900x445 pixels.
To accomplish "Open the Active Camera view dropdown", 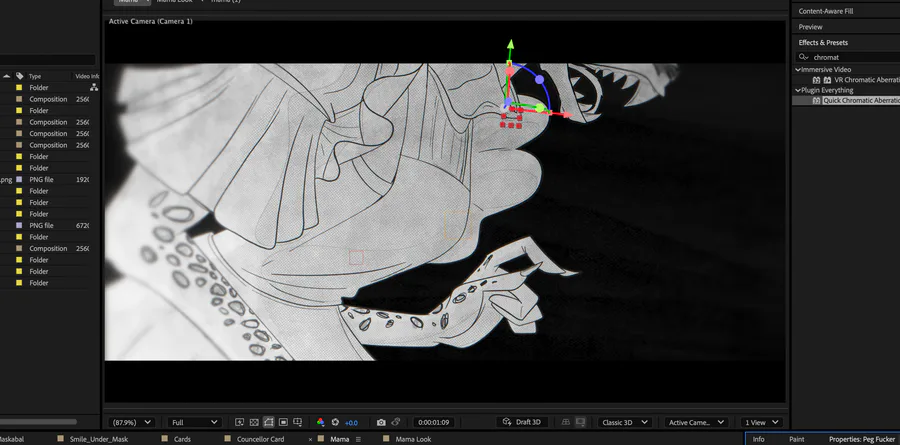I will [696, 422].
